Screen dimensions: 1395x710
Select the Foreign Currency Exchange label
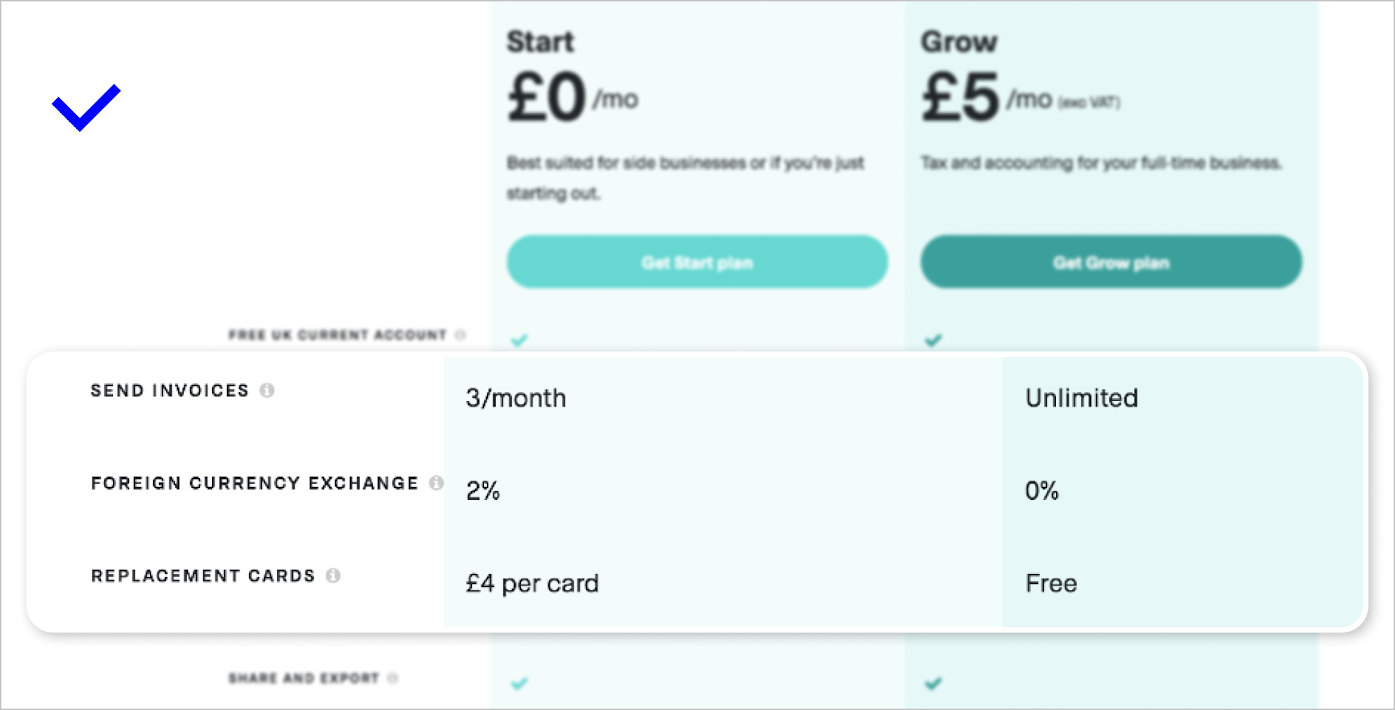tap(255, 483)
